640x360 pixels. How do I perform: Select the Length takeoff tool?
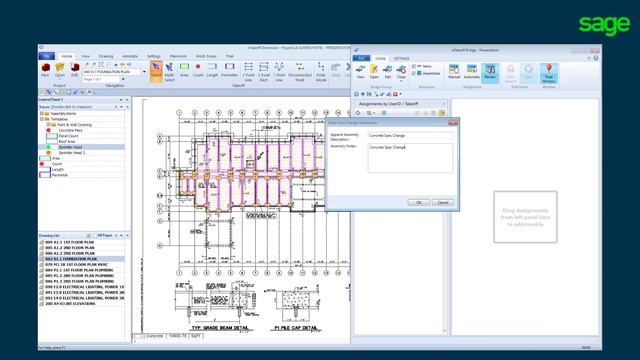click(x=212, y=70)
